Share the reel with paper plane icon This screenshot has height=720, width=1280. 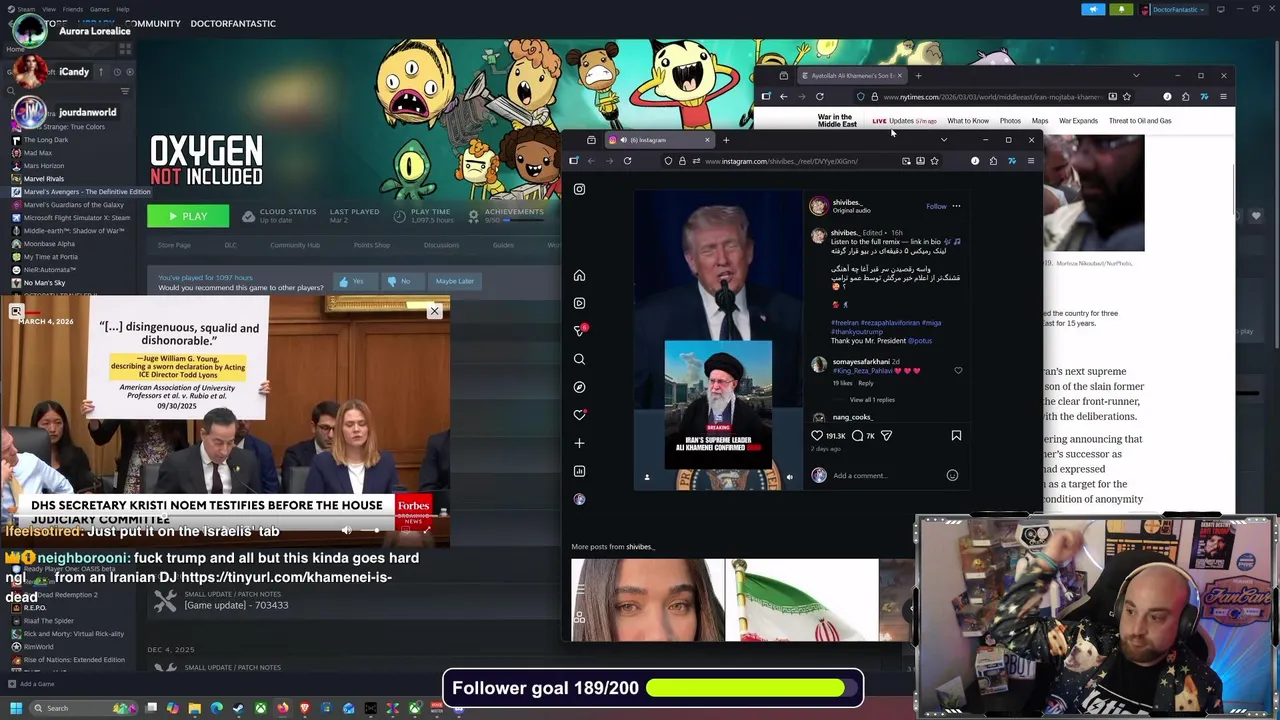[x=886, y=435]
